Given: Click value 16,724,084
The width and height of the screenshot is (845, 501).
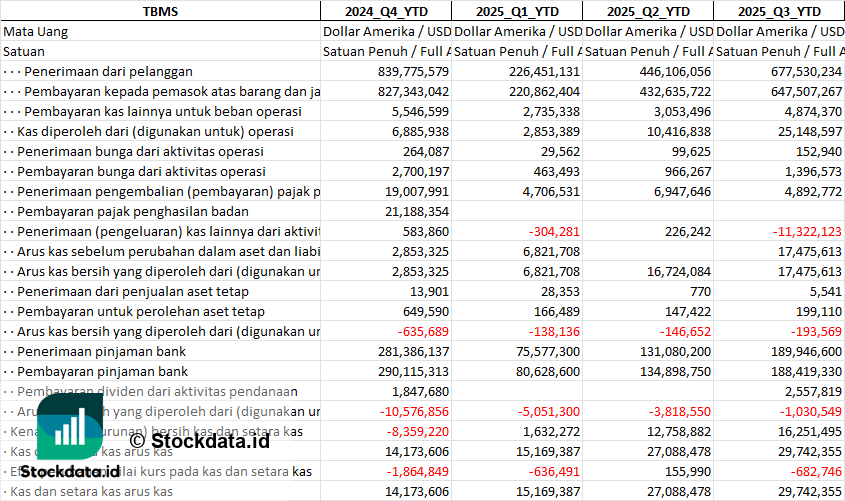Looking at the screenshot, I should pos(679,271).
